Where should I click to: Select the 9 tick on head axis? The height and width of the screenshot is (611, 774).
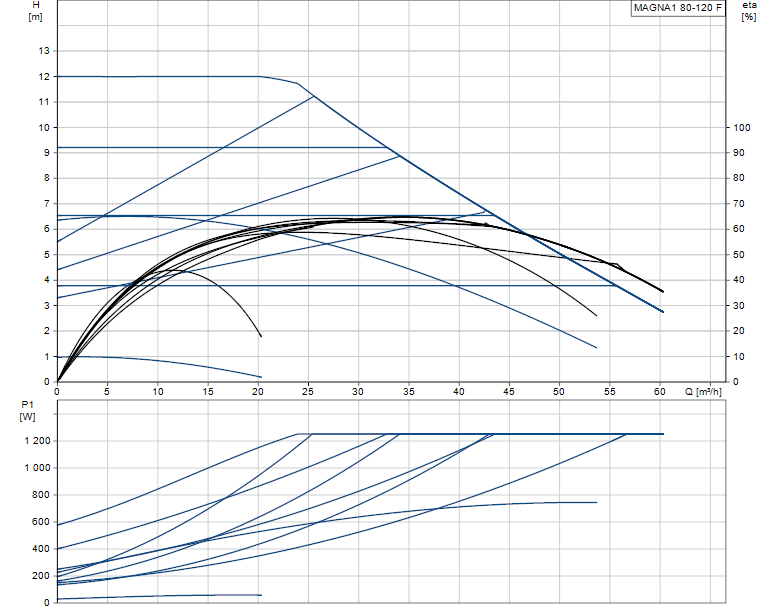coord(45,153)
